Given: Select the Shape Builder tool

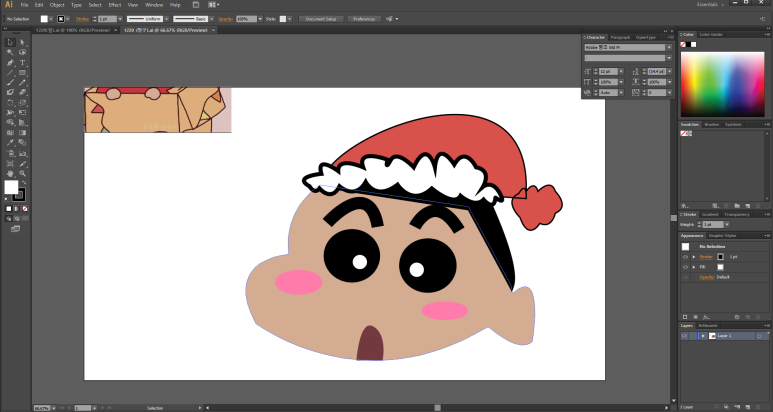Looking at the screenshot, I should point(10,123).
